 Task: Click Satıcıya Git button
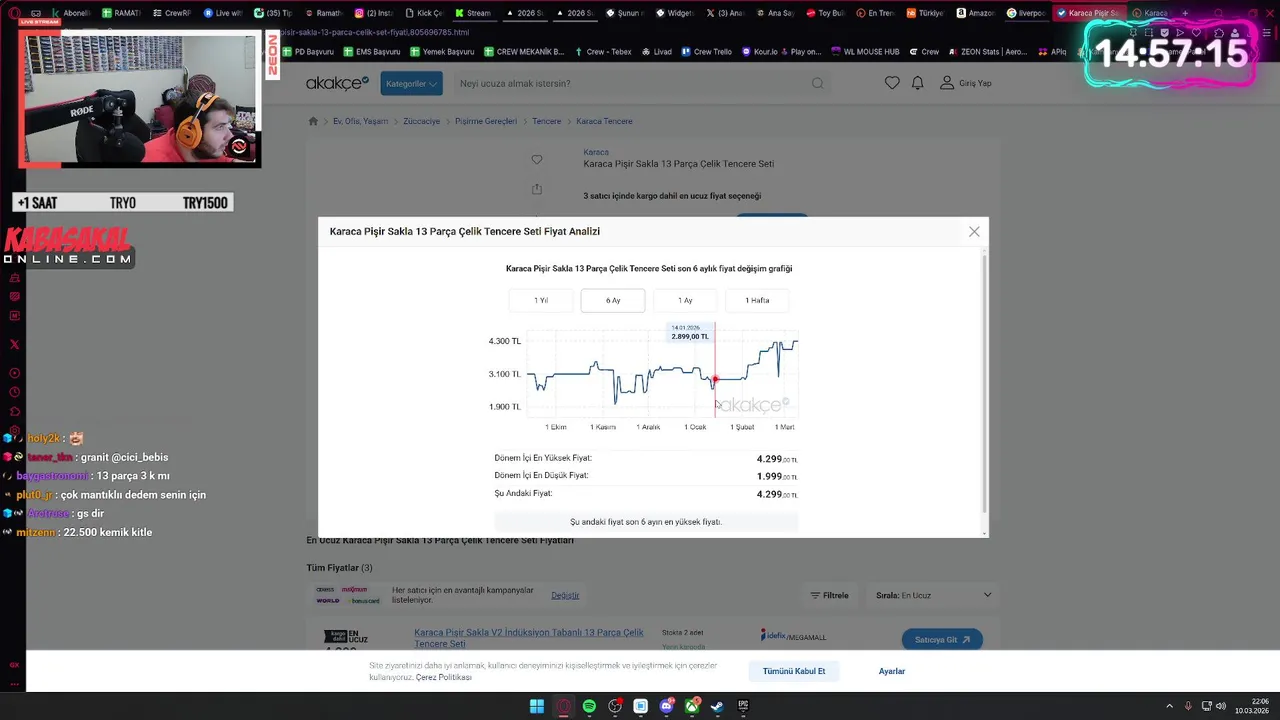[942, 639]
